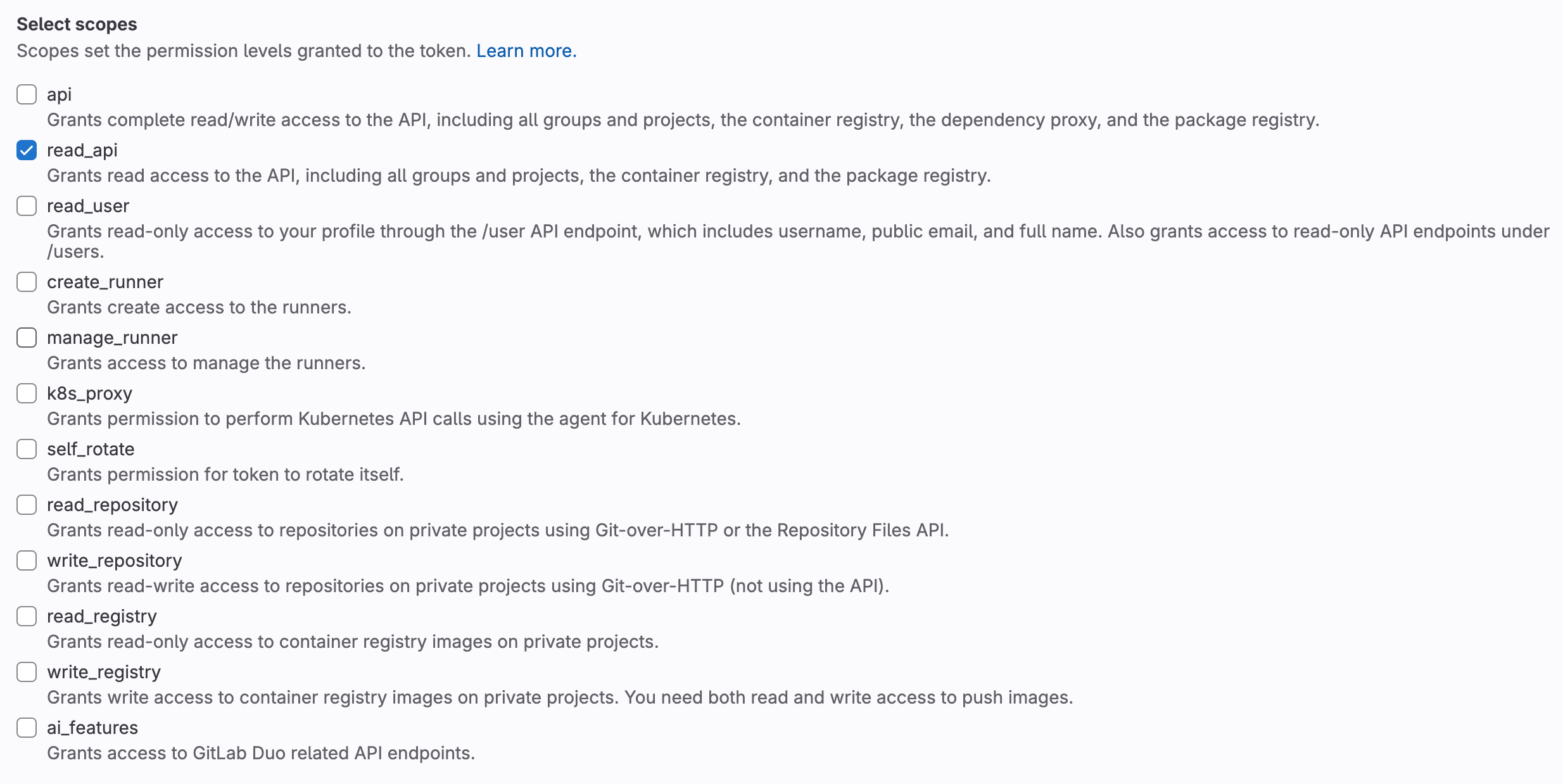The image size is (1563, 784).
Task: Click the self_rotate label text
Action: click(91, 449)
